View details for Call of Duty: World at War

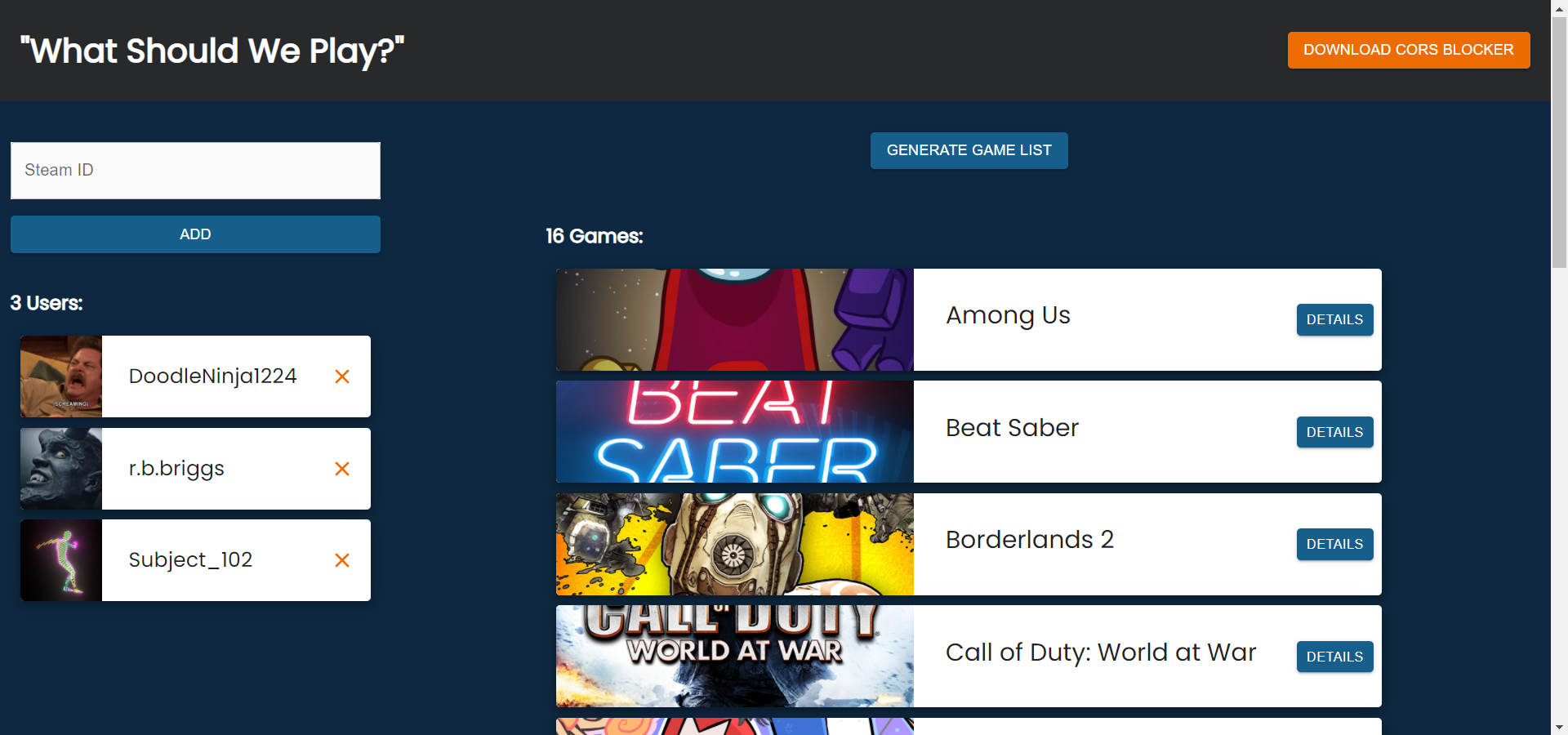[1334, 657]
